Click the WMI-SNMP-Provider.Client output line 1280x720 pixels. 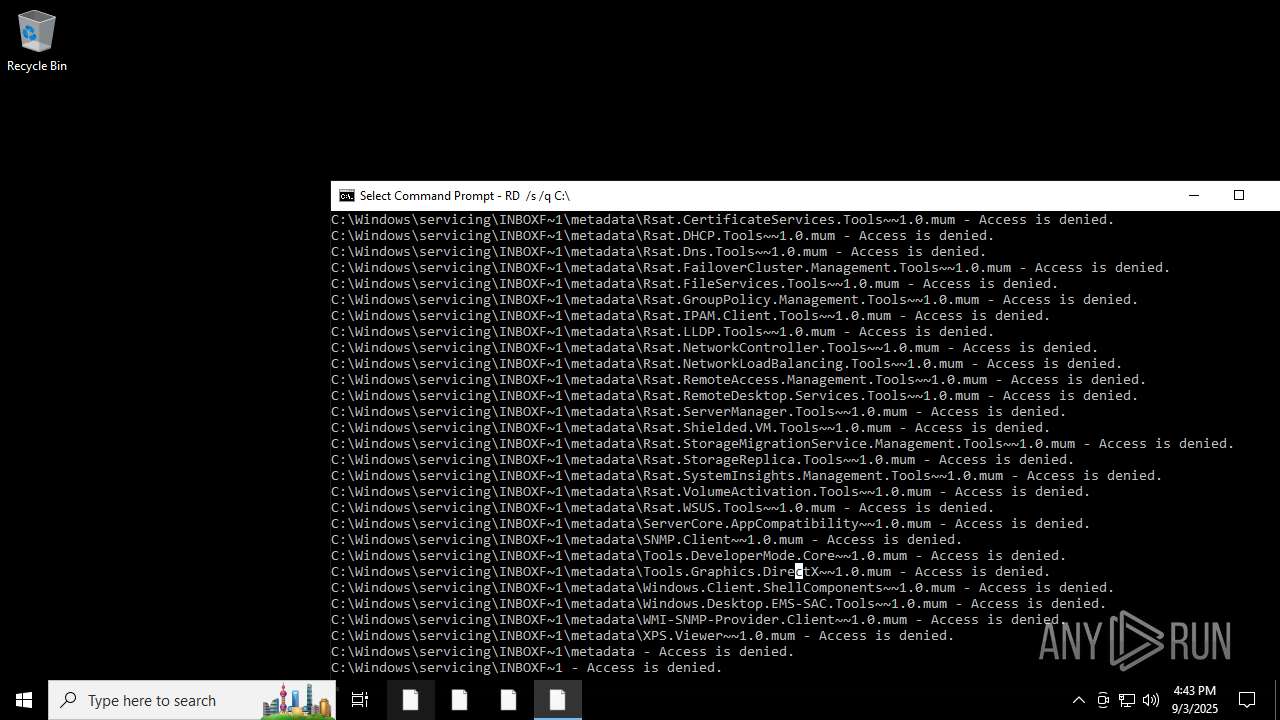[x=699, y=620]
